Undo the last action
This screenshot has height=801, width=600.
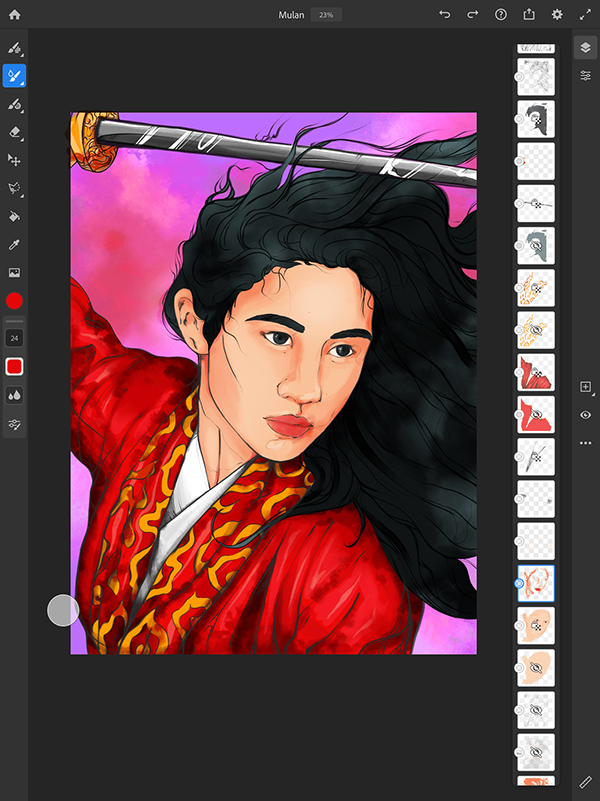(x=445, y=14)
